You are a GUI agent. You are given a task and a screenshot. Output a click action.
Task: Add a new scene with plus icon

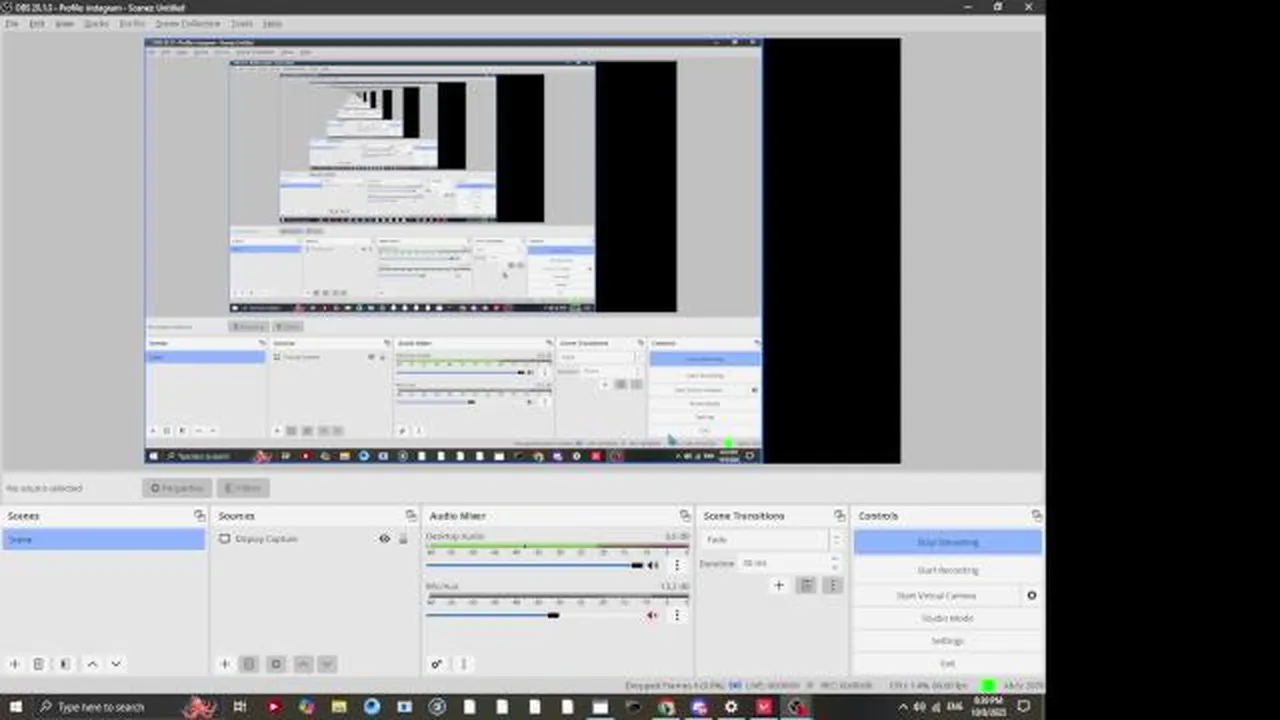tap(14, 664)
